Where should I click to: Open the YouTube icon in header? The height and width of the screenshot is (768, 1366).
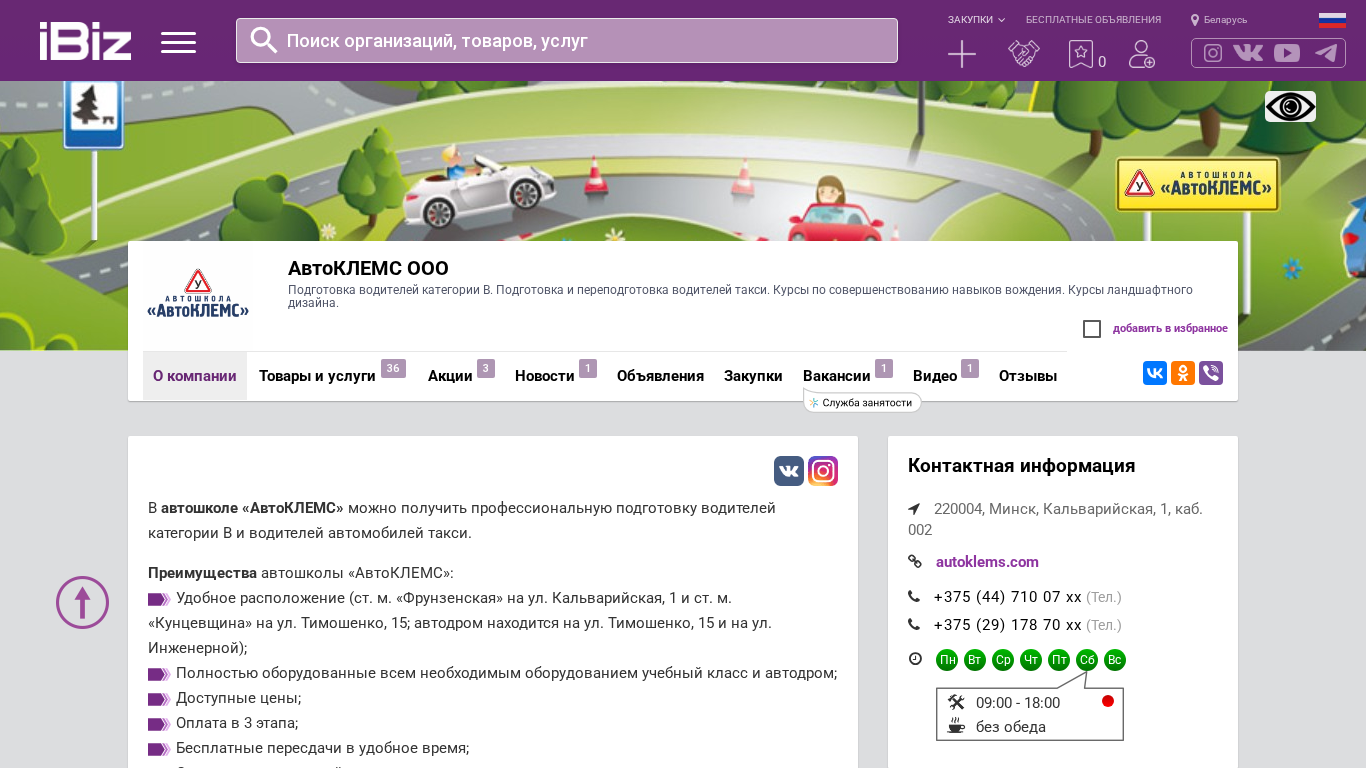click(x=1287, y=53)
